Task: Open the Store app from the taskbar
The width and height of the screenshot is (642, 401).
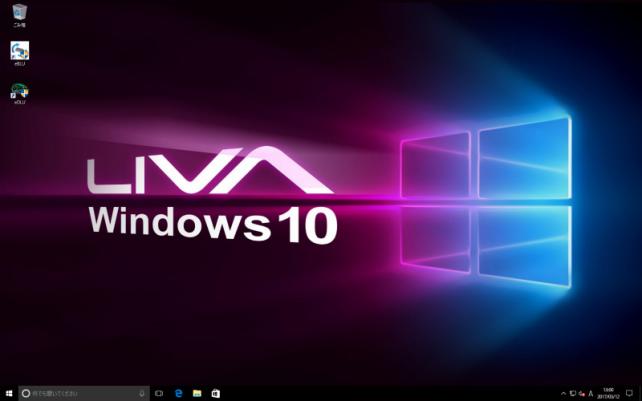Action: 216,393
